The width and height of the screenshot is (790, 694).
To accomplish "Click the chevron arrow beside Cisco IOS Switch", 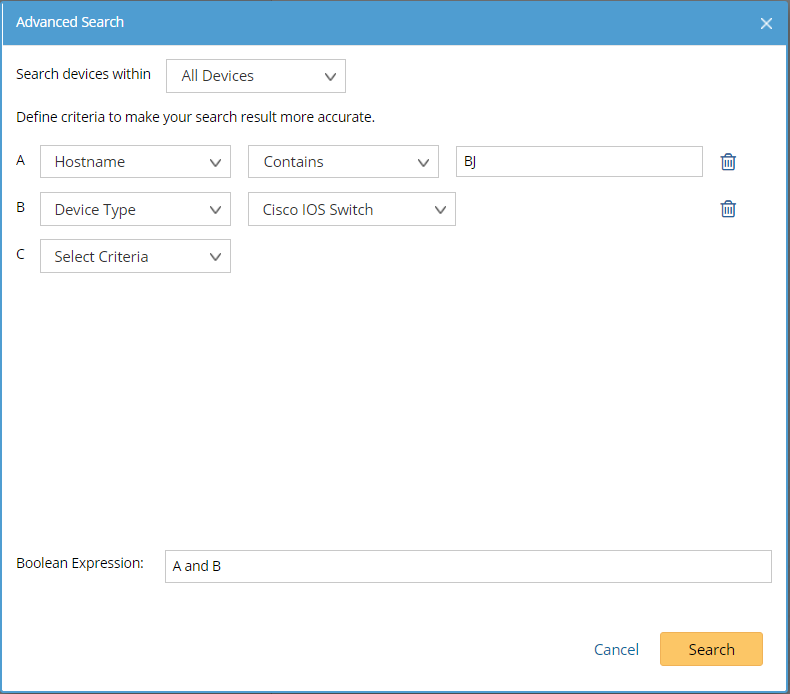I will (x=440, y=210).
